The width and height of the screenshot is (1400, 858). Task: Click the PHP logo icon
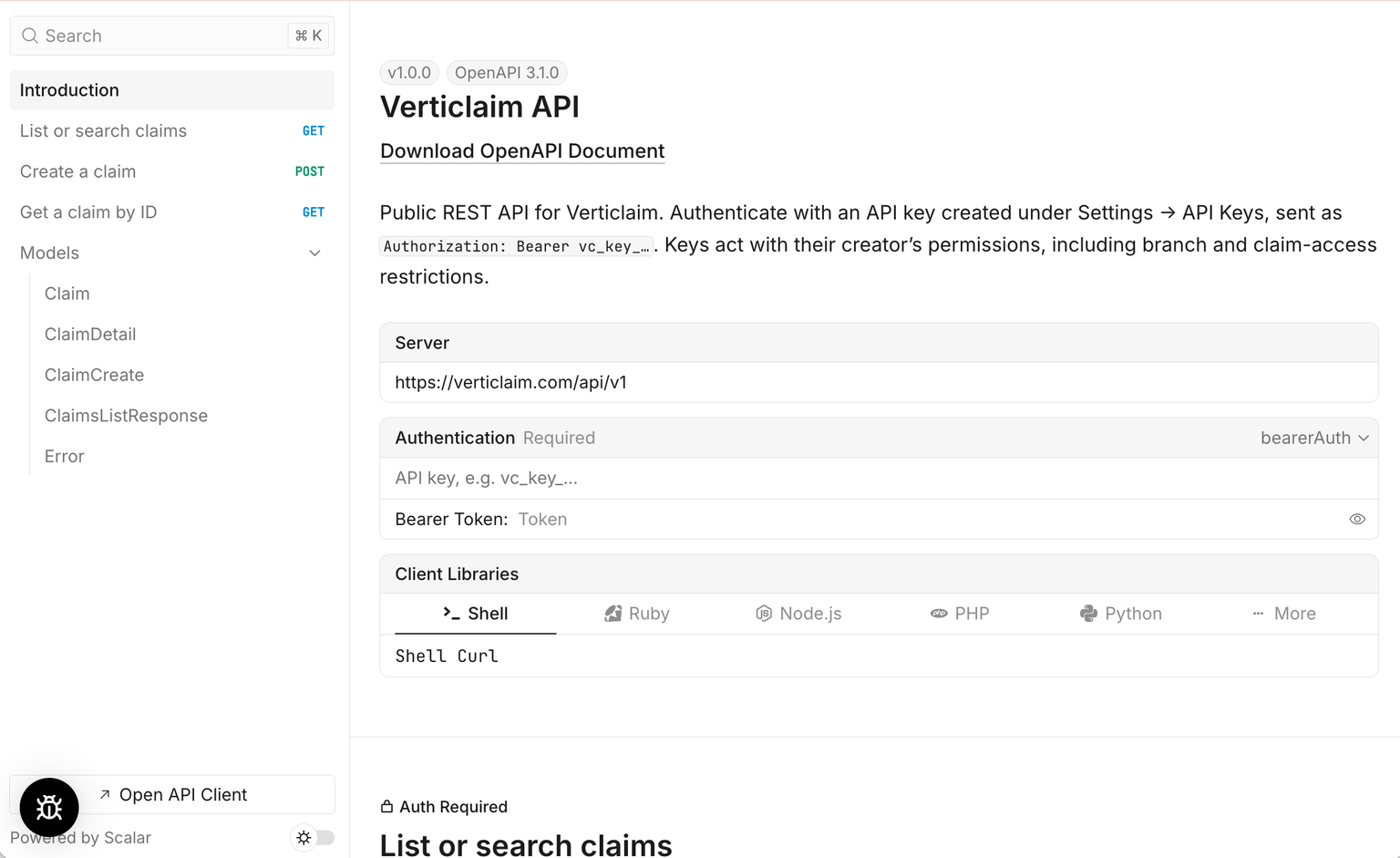(x=939, y=614)
